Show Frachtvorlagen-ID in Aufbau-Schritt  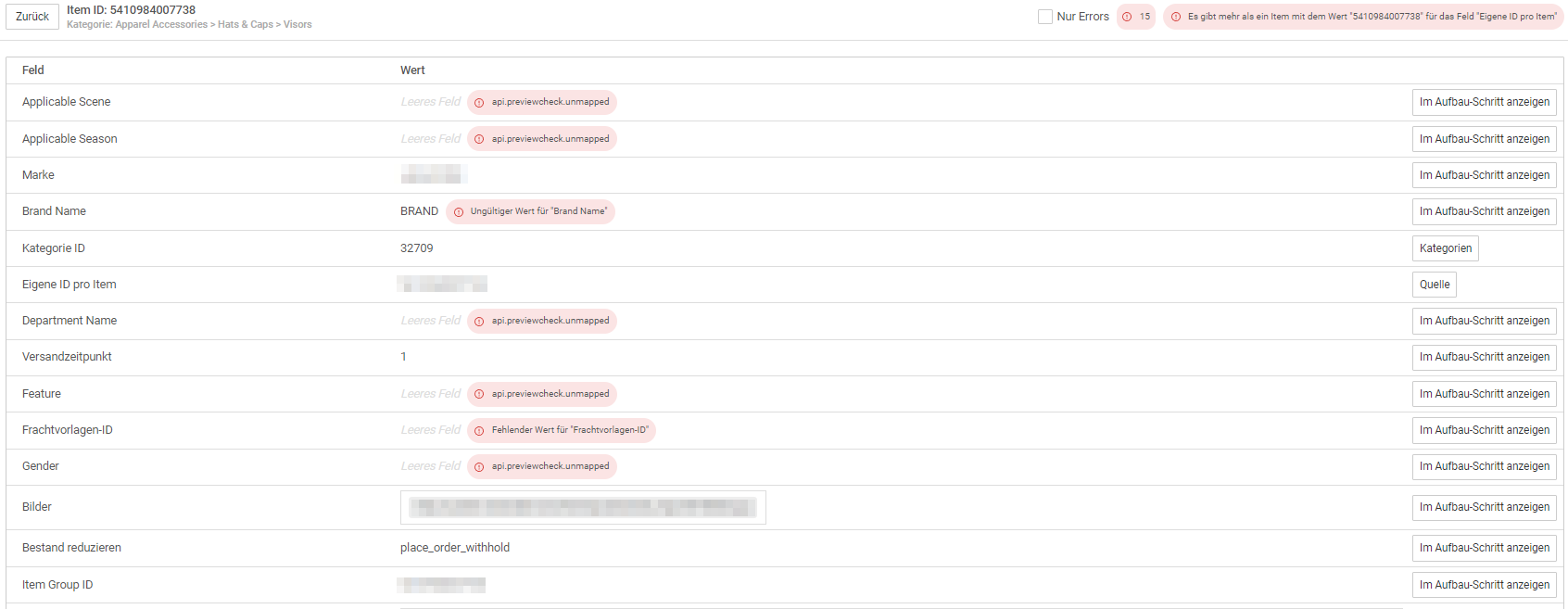[1484, 430]
